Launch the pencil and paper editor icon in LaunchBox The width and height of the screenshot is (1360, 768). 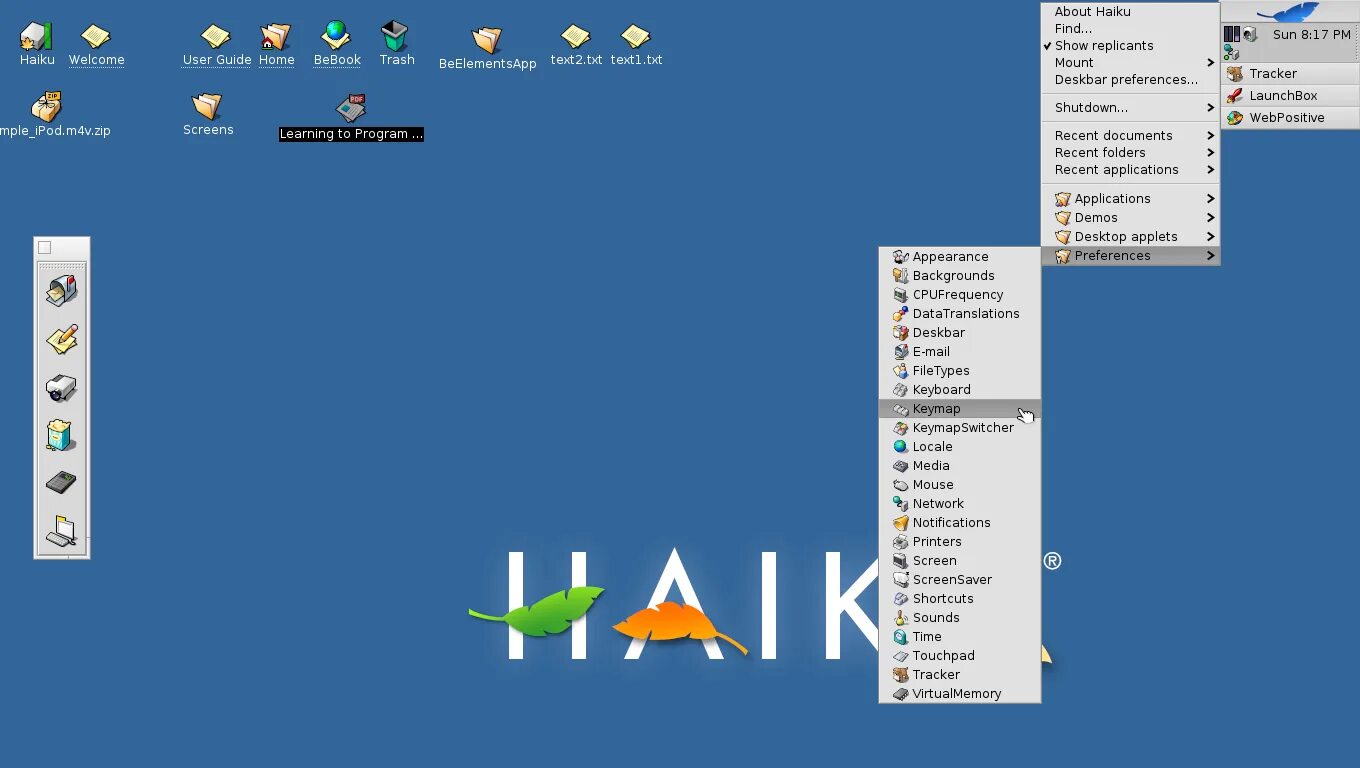coord(61,338)
